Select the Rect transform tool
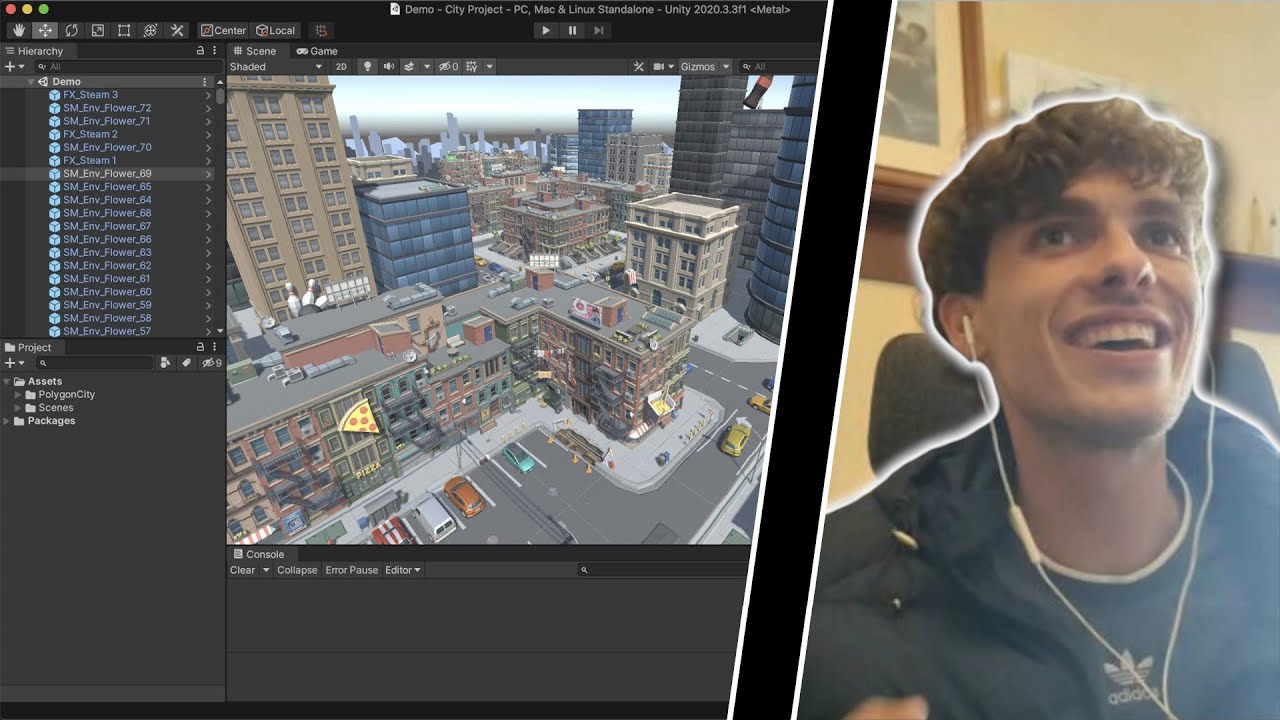The height and width of the screenshot is (720, 1280). click(124, 30)
